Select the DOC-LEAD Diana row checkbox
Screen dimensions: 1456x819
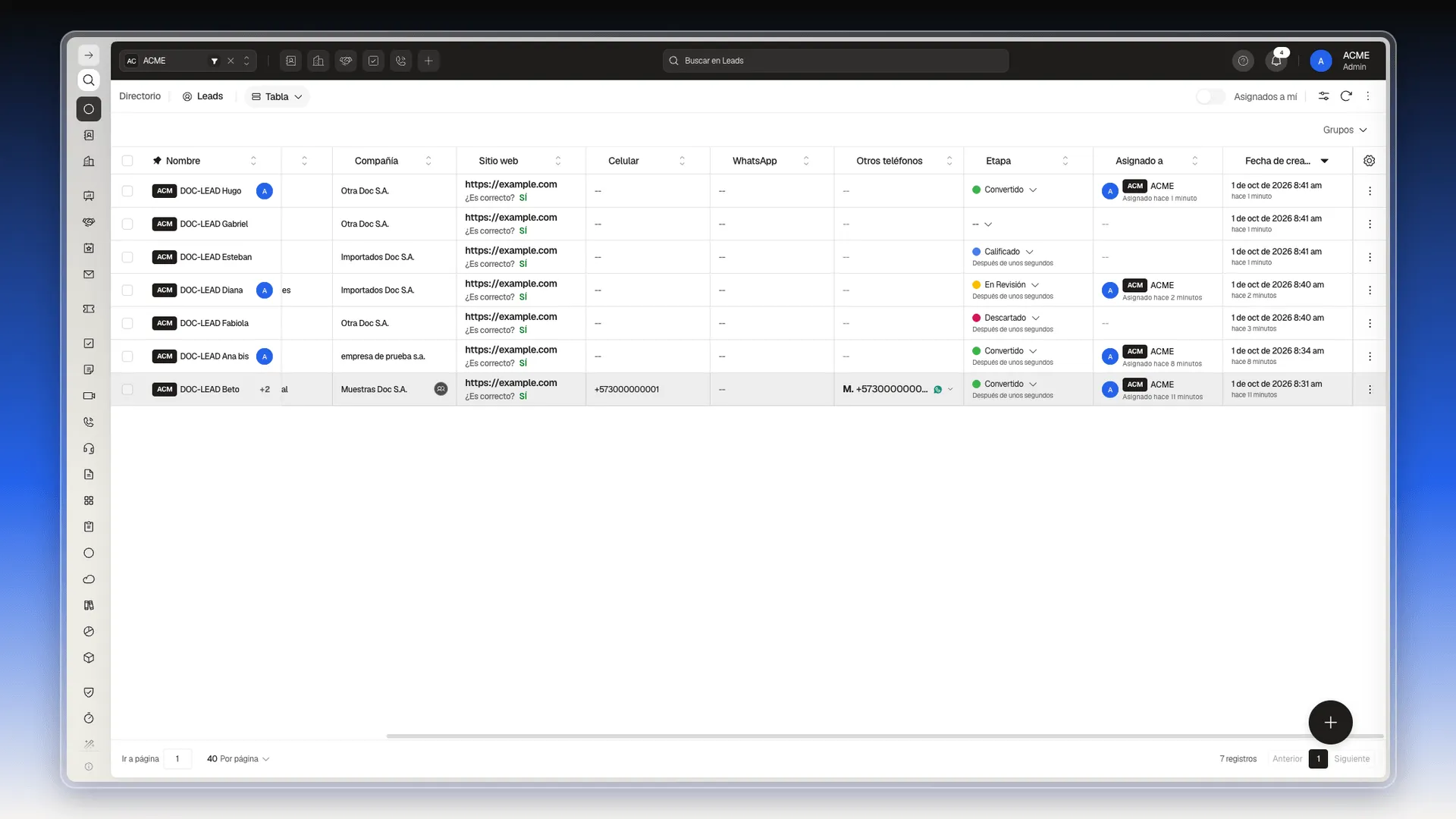(x=127, y=290)
